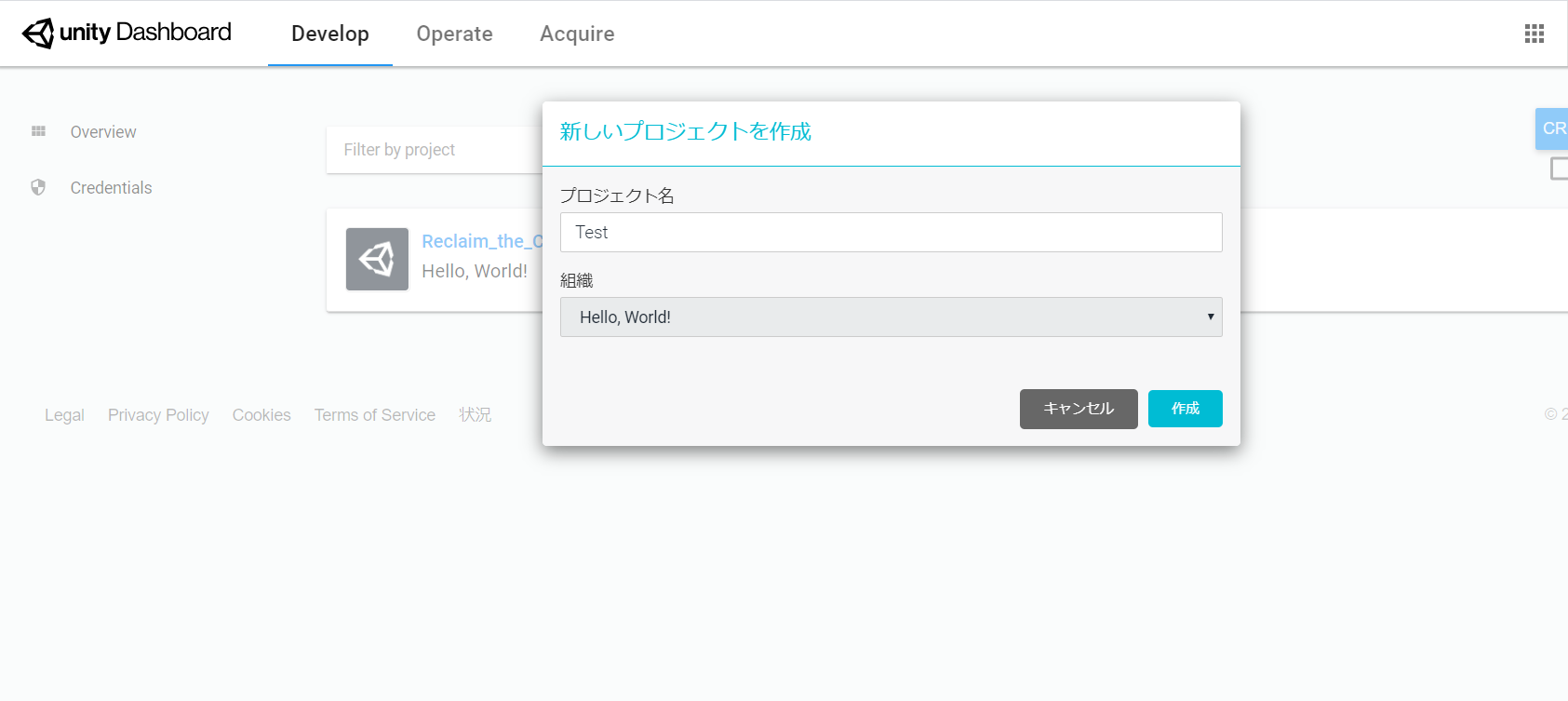Open Overview in the sidebar

pos(103,132)
